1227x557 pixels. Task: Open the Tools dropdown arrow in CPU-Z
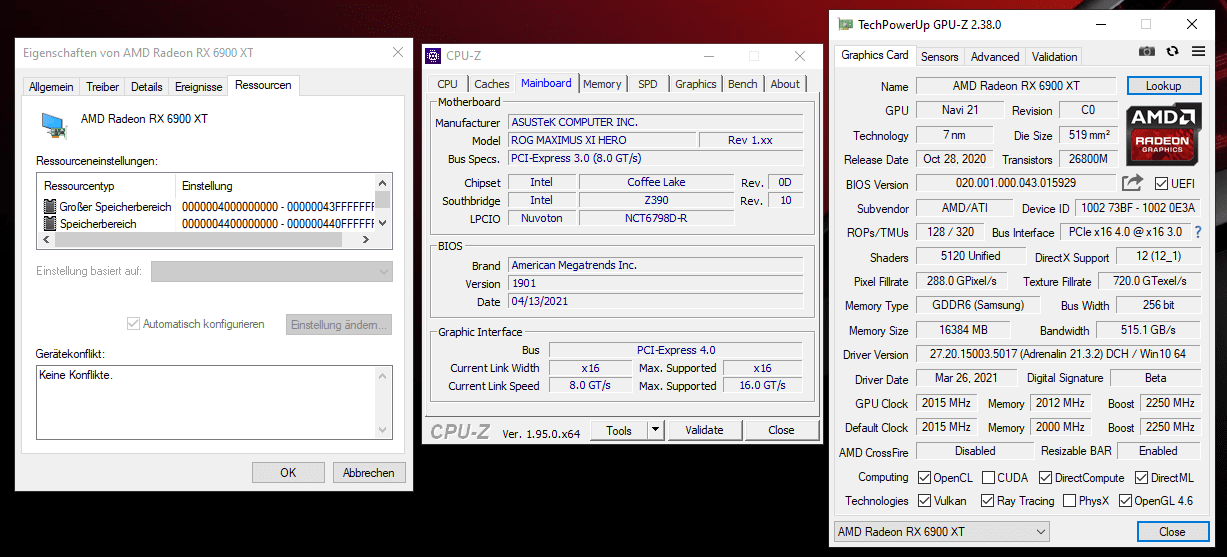(655, 430)
